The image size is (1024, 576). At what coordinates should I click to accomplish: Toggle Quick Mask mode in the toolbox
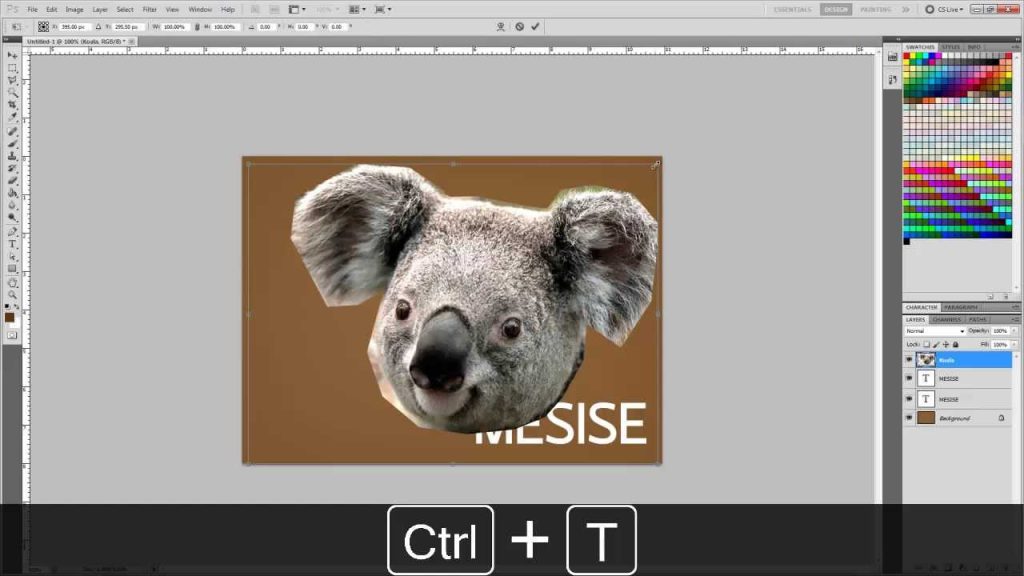point(12,335)
